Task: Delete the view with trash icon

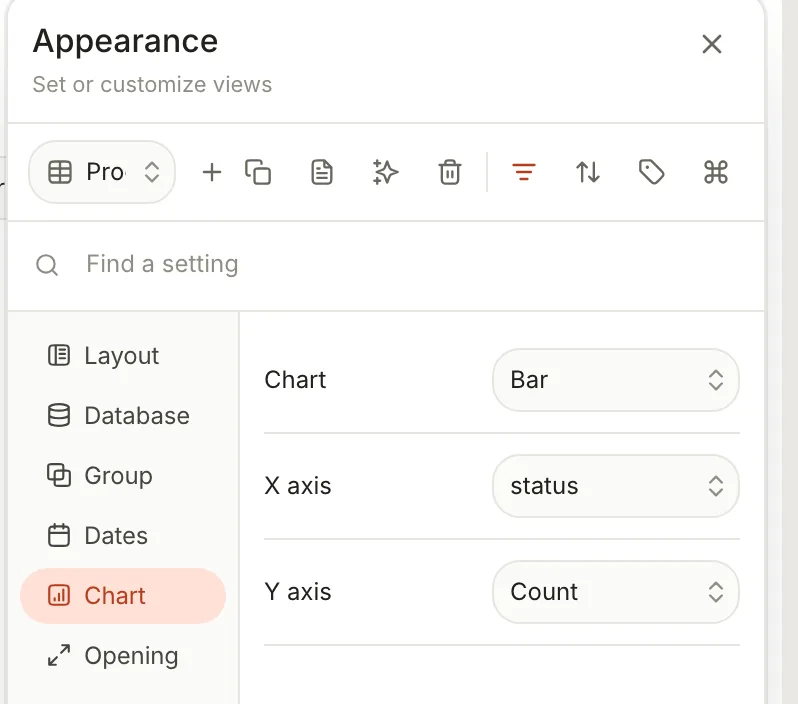Action: [449, 172]
